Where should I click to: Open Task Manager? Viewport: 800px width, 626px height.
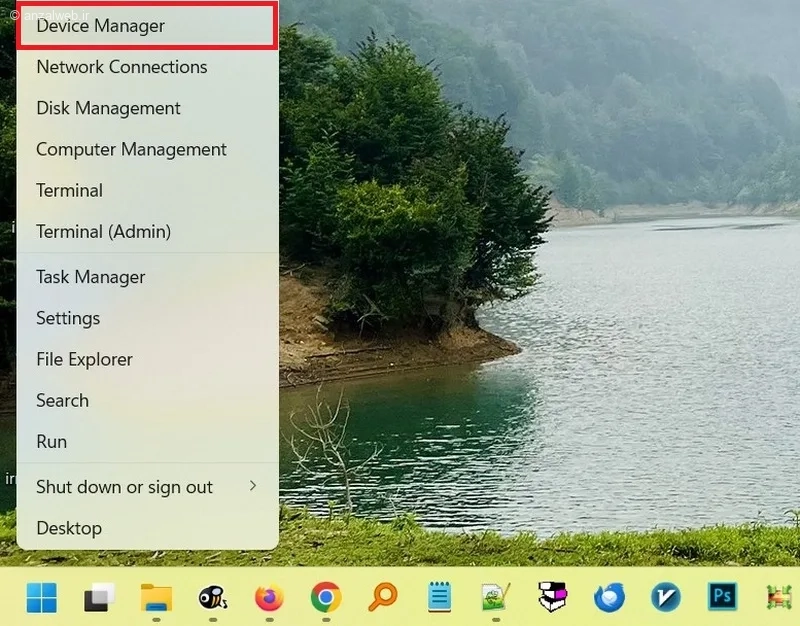point(147,277)
